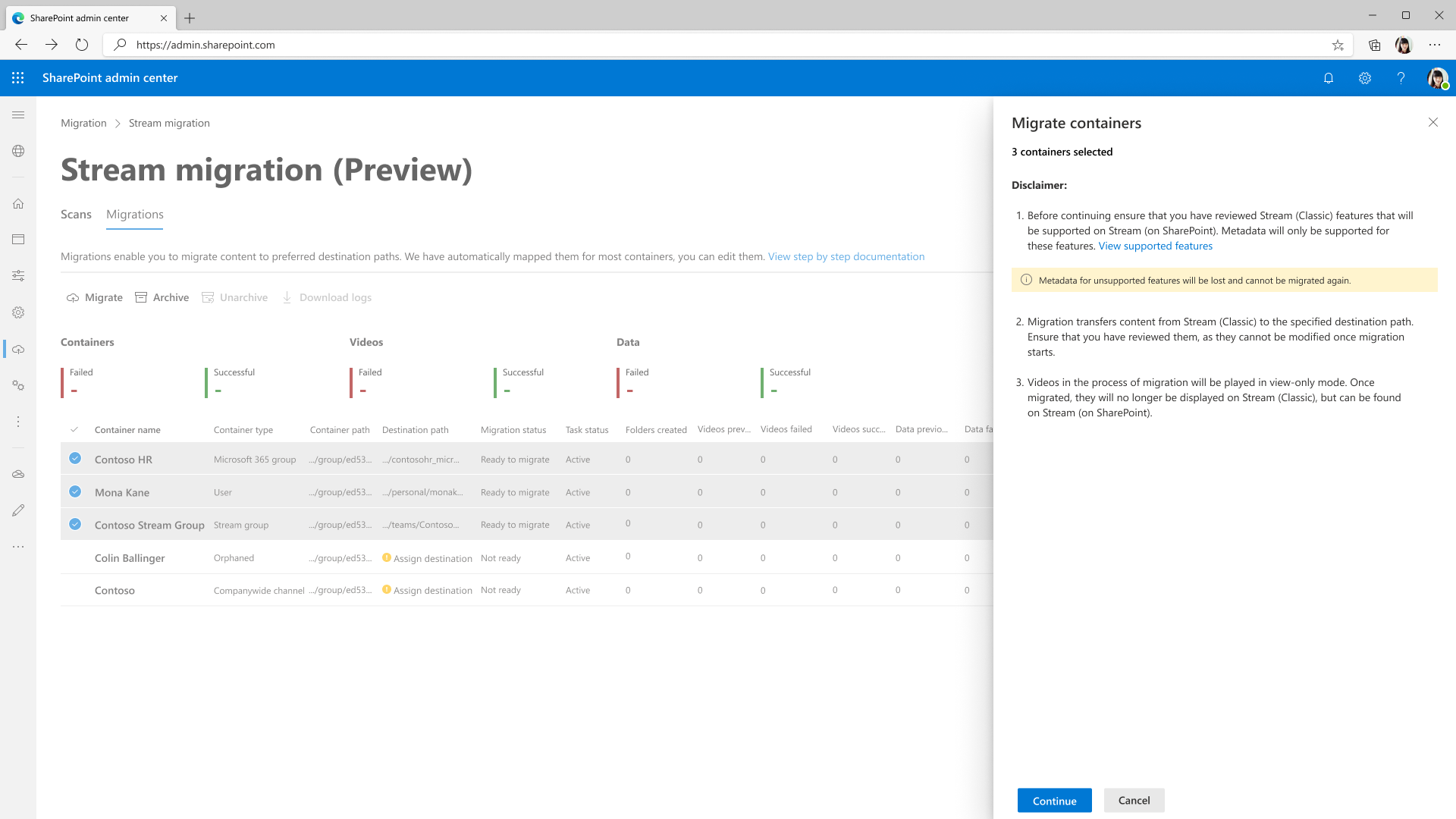Expand destination path for Contoso row
The image size is (1456, 819).
tap(434, 590)
